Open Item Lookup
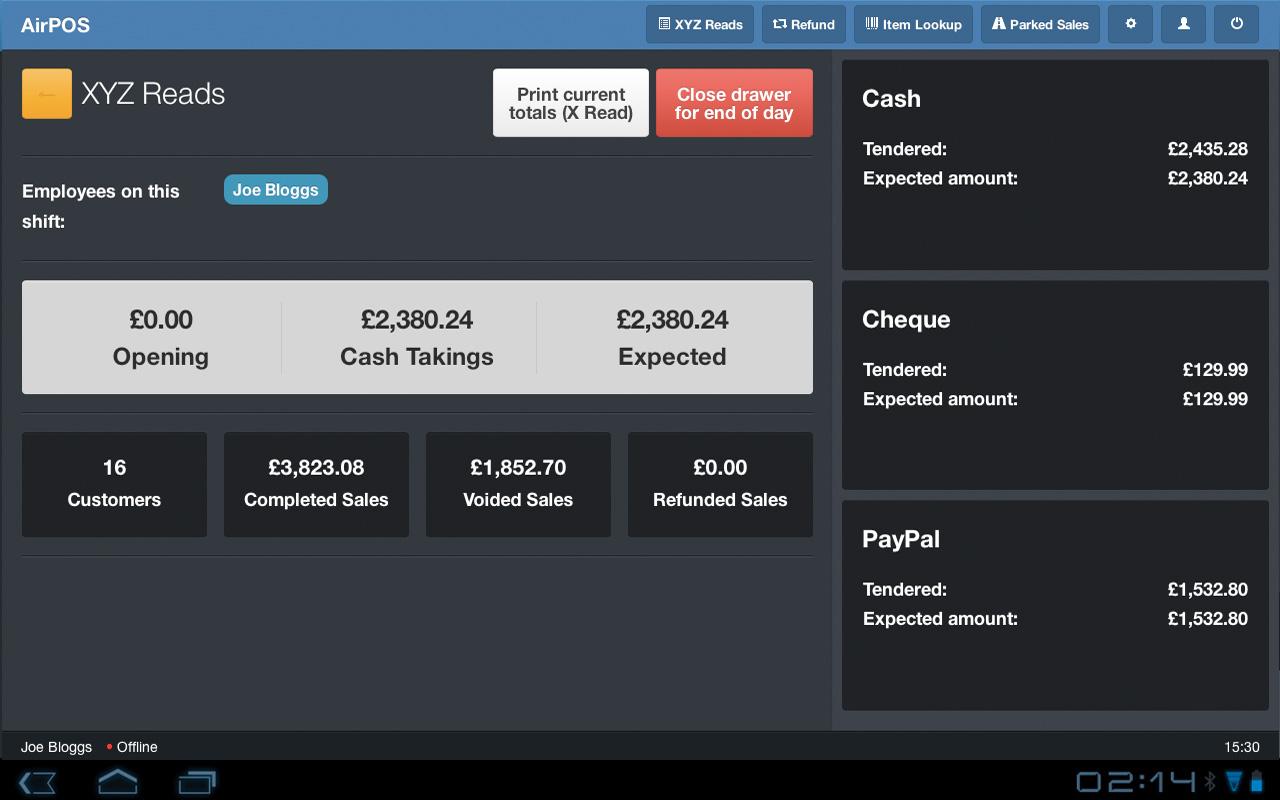This screenshot has width=1280, height=800. [914, 24]
